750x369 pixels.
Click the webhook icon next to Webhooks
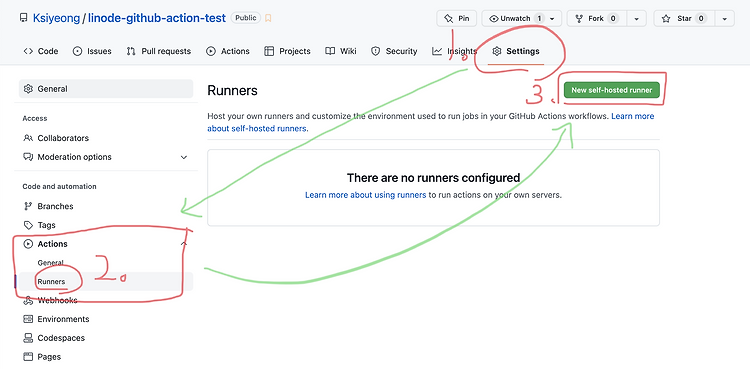28,301
